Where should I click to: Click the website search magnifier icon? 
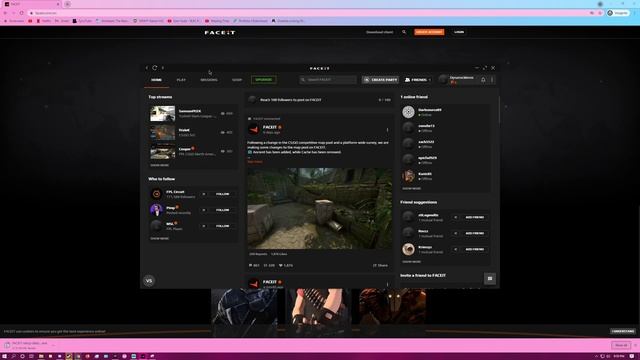point(404,32)
